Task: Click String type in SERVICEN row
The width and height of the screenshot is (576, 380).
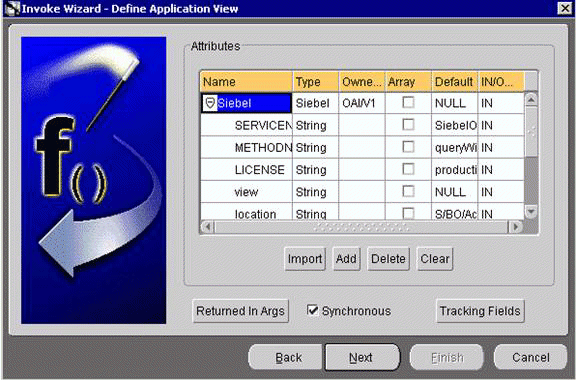Action: point(316,125)
